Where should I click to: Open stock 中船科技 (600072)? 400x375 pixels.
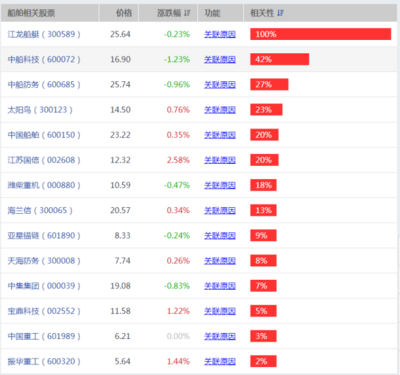pyautogui.click(x=44, y=59)
